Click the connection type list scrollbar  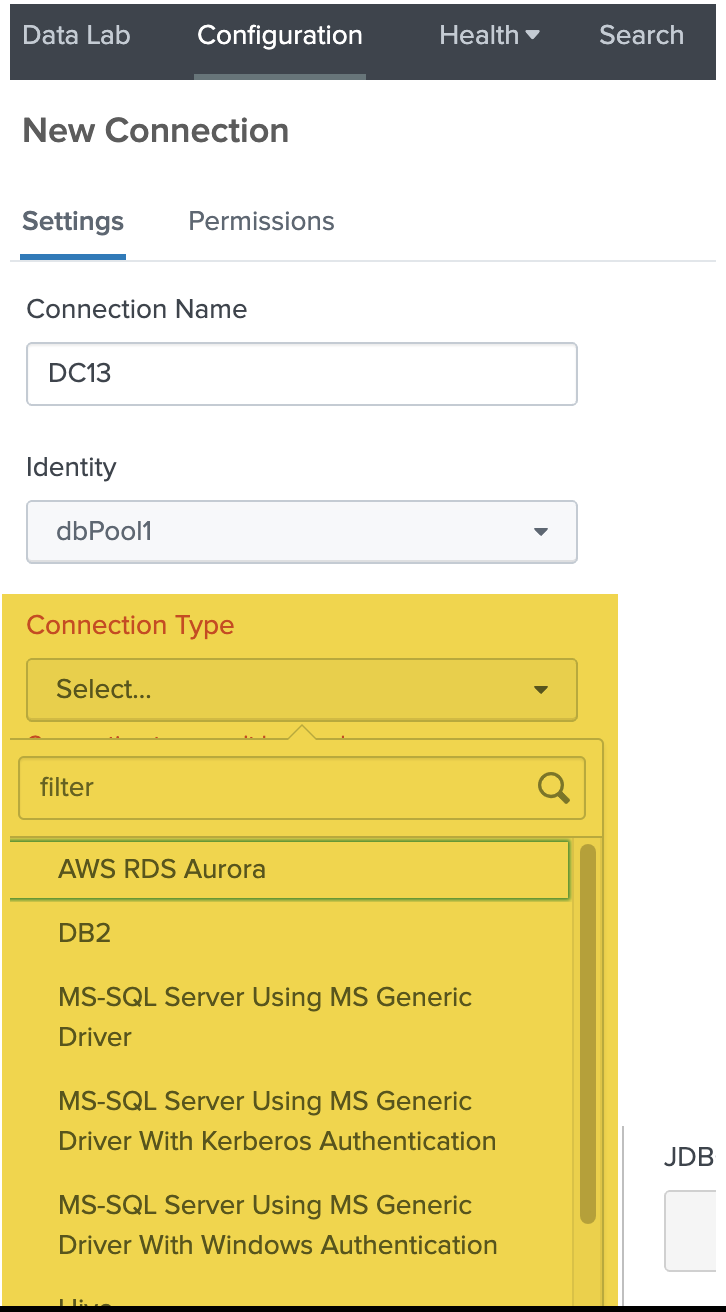point(588,1030)
